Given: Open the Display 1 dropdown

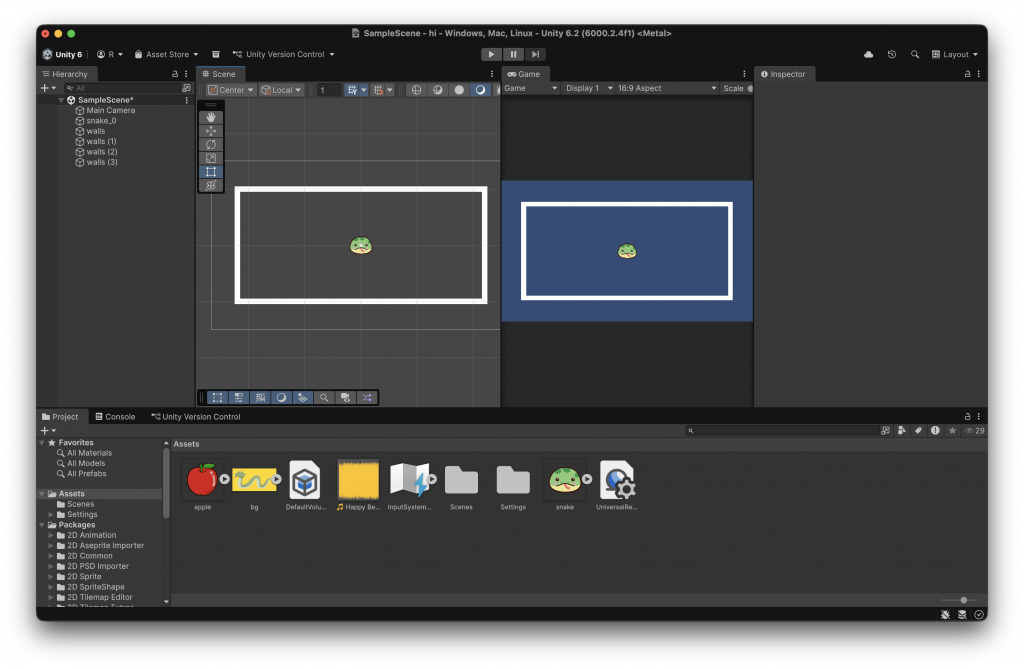Looking at the screenshot, I should 589,88.
